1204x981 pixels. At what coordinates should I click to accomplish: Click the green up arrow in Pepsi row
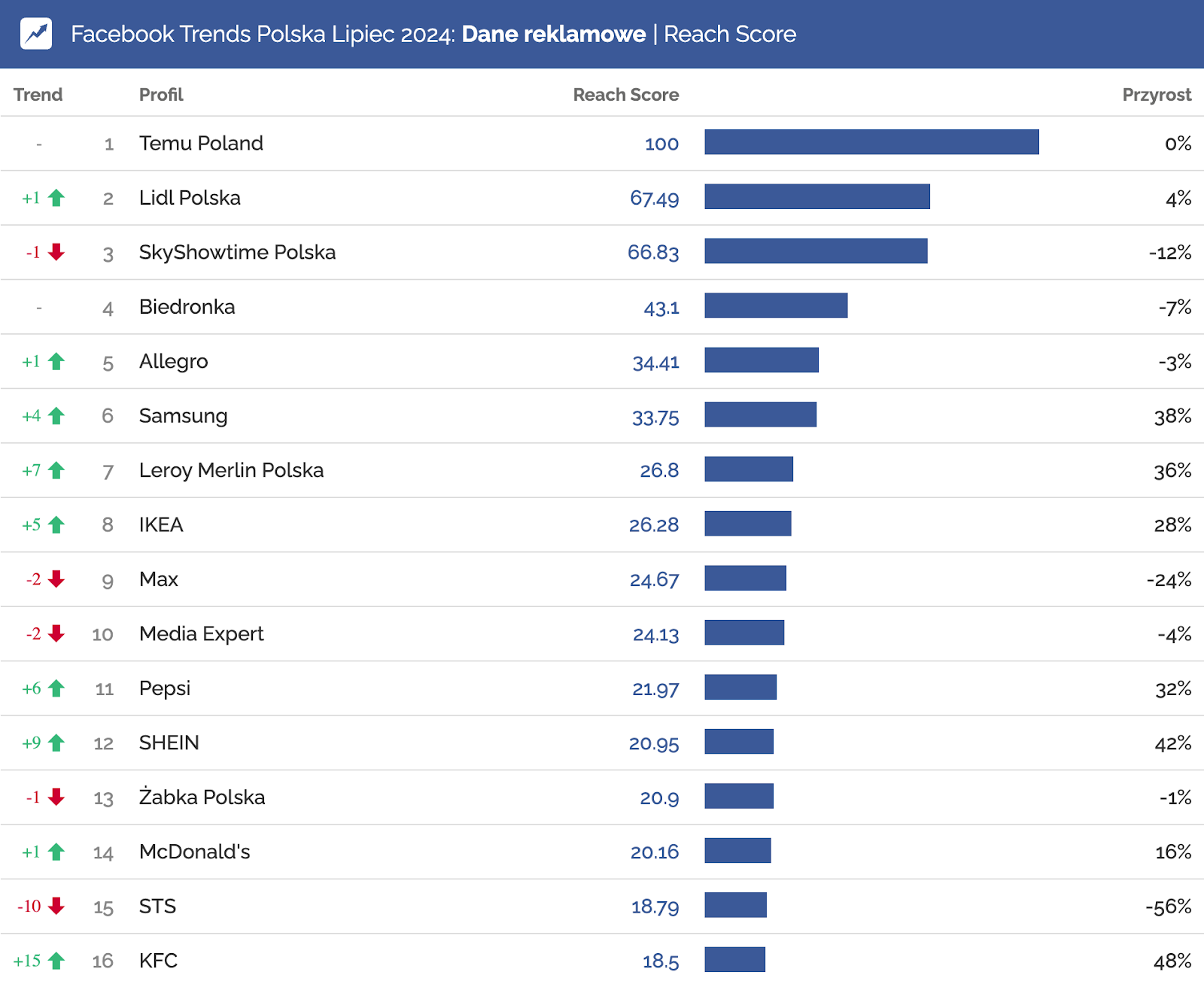coord(56,688)
